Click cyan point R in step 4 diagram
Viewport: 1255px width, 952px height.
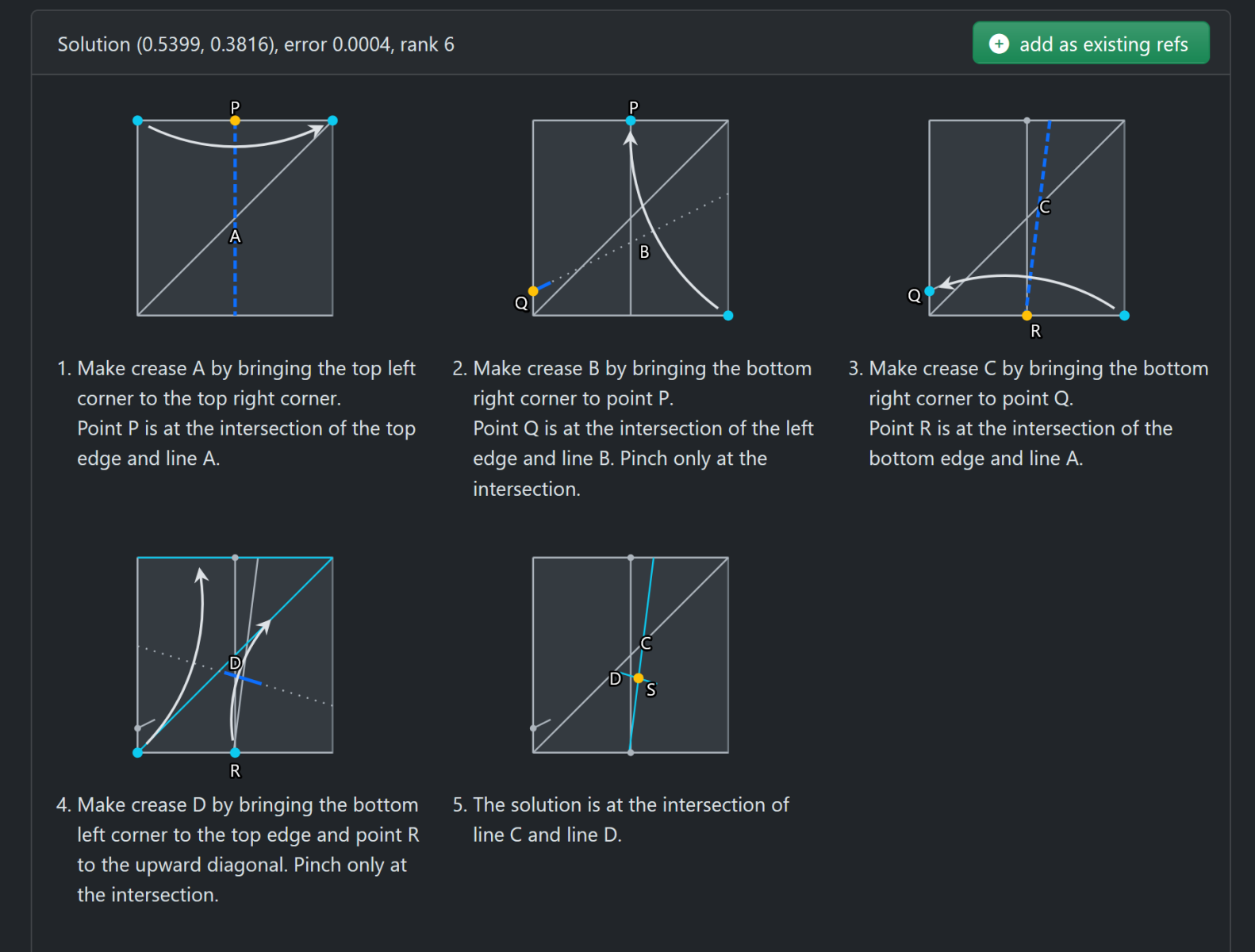[x=235, y=752]
